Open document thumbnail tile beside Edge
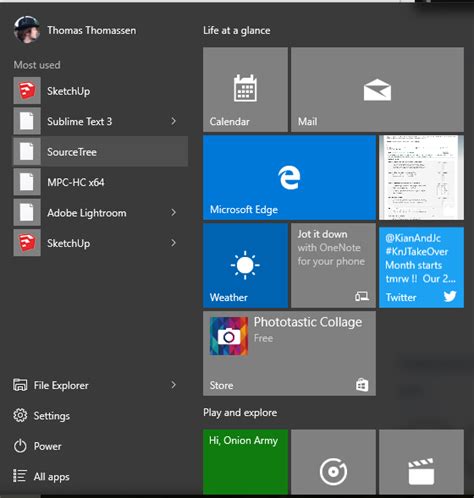This screenshot has height=498, width=474. click(421, 177)
